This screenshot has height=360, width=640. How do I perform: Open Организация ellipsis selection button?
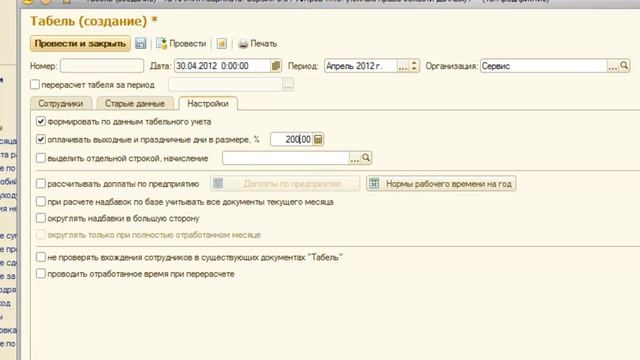click(612, 66)
